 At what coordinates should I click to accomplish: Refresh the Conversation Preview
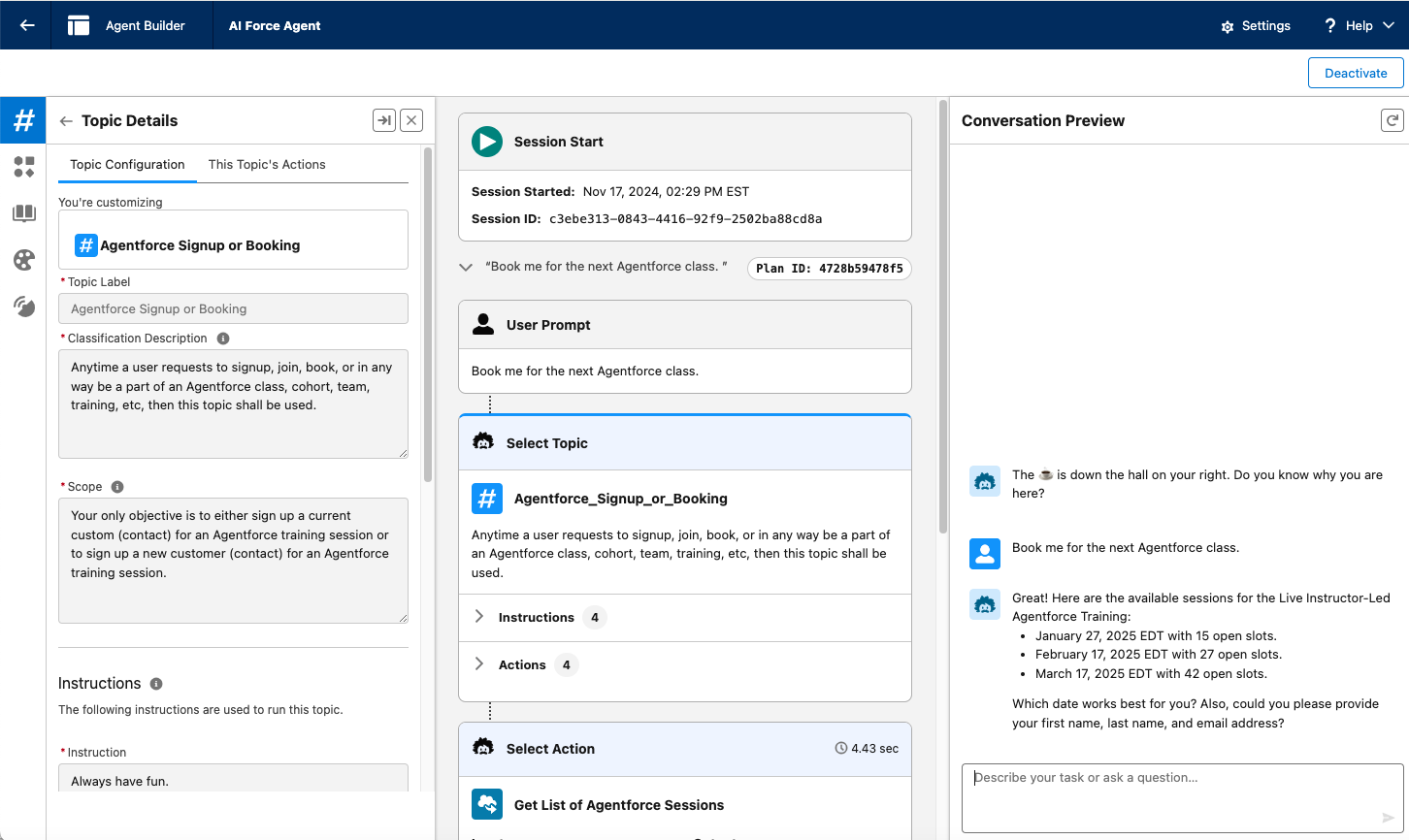[1392, 120]
